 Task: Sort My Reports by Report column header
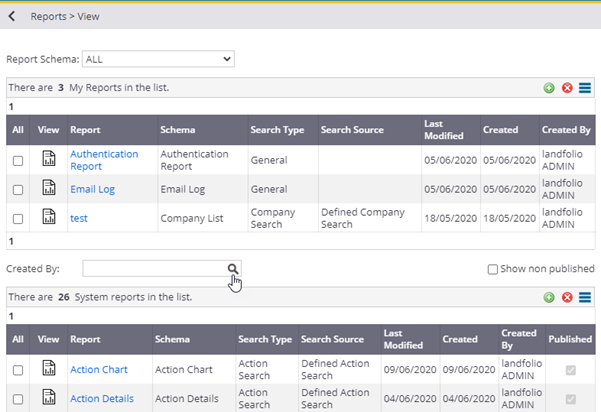[x=85, y=130]
